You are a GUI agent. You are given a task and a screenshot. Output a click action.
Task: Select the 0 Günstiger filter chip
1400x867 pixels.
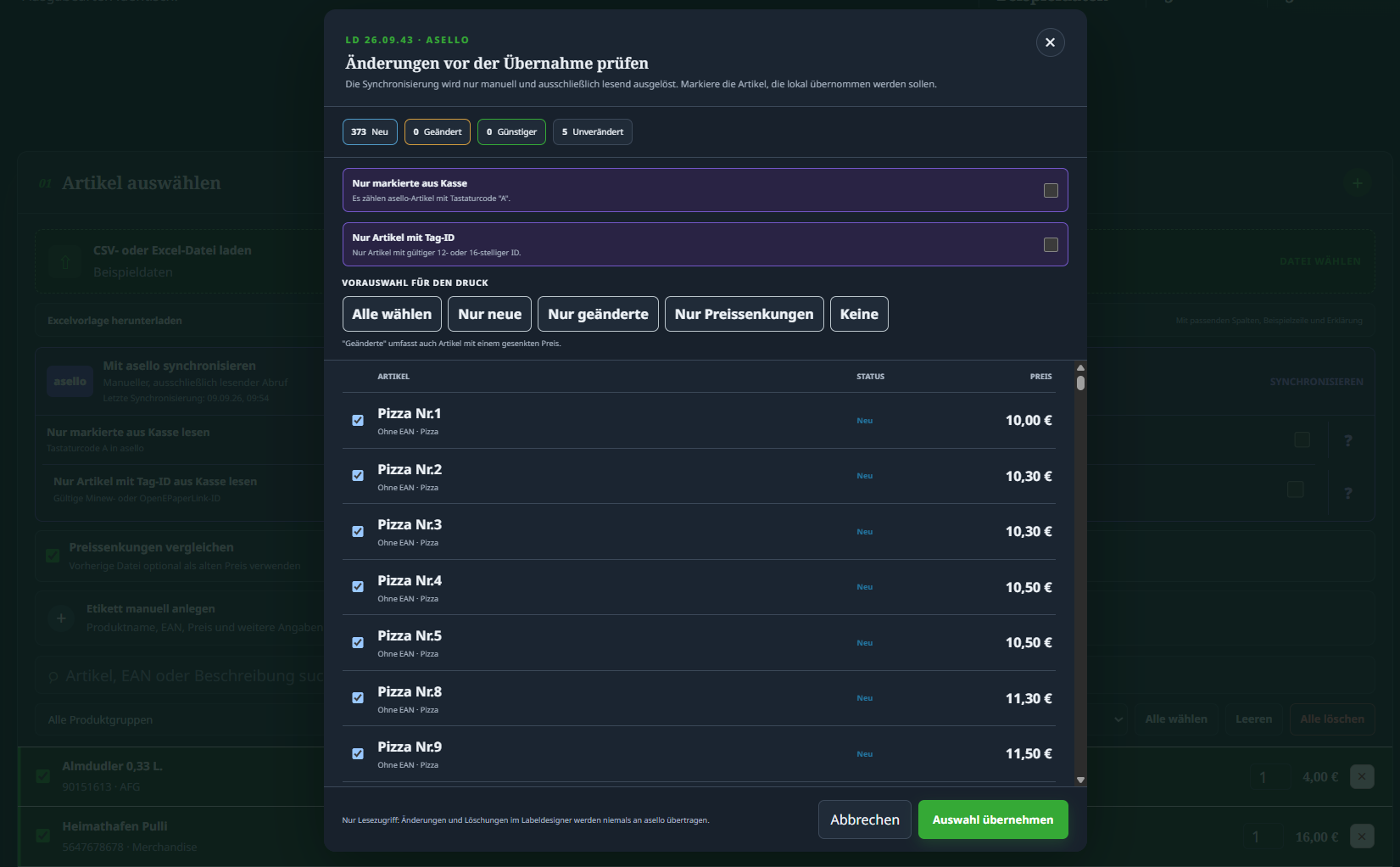[x=511, y=131]
